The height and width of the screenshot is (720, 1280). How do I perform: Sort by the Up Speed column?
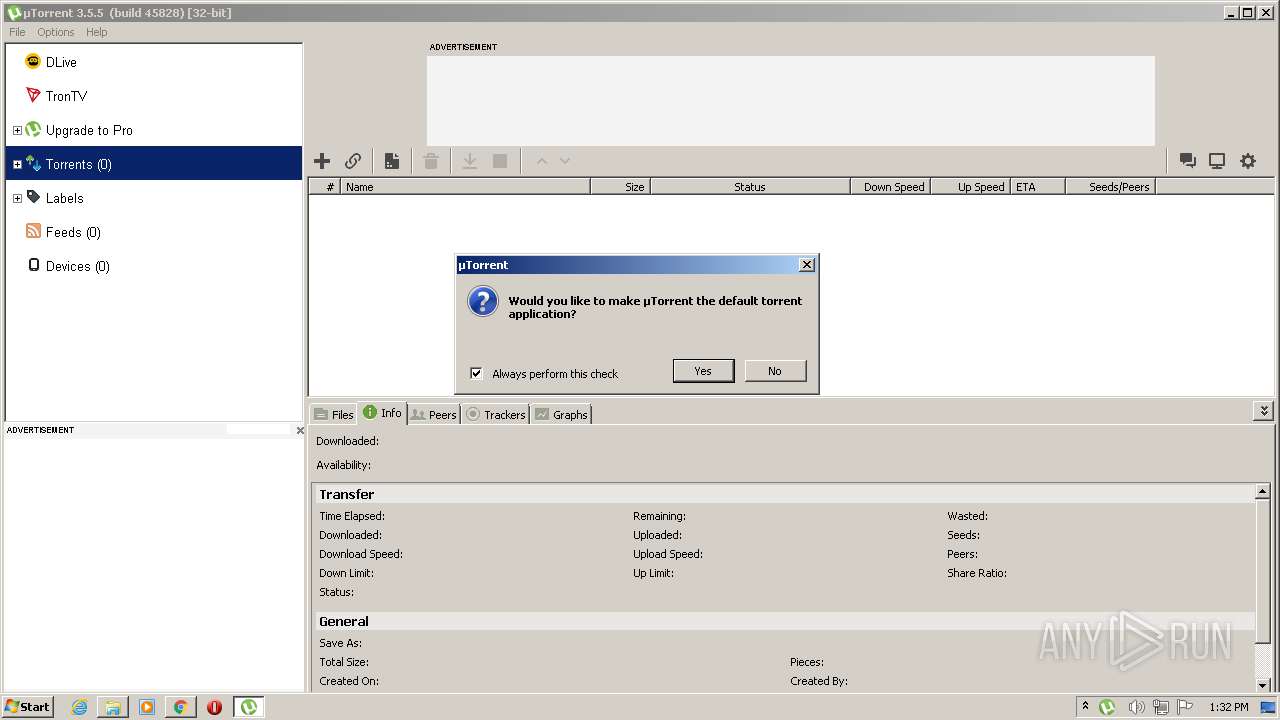tap(970, 187)
